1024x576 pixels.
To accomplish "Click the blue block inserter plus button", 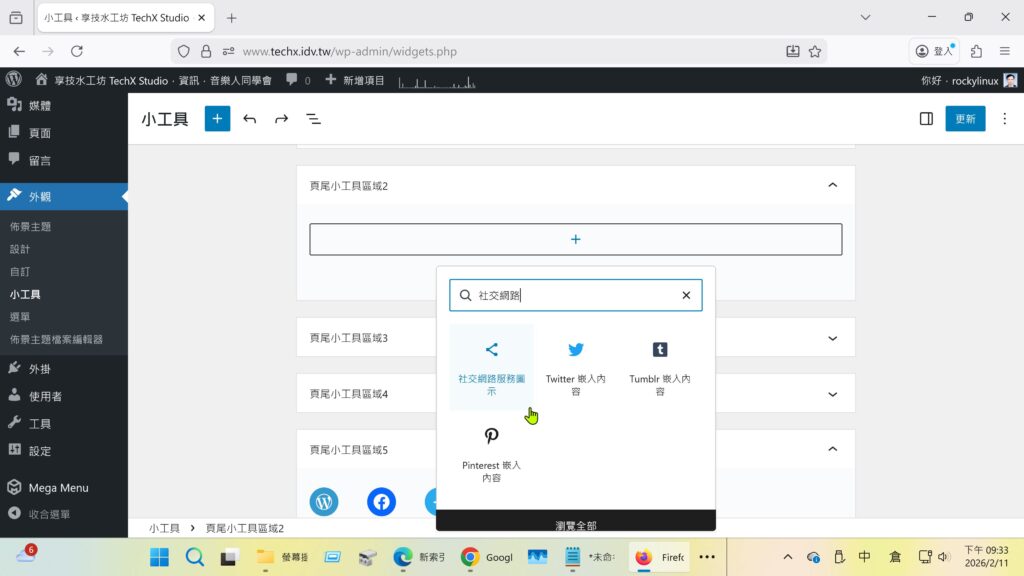I will click(x=217, y=119).
